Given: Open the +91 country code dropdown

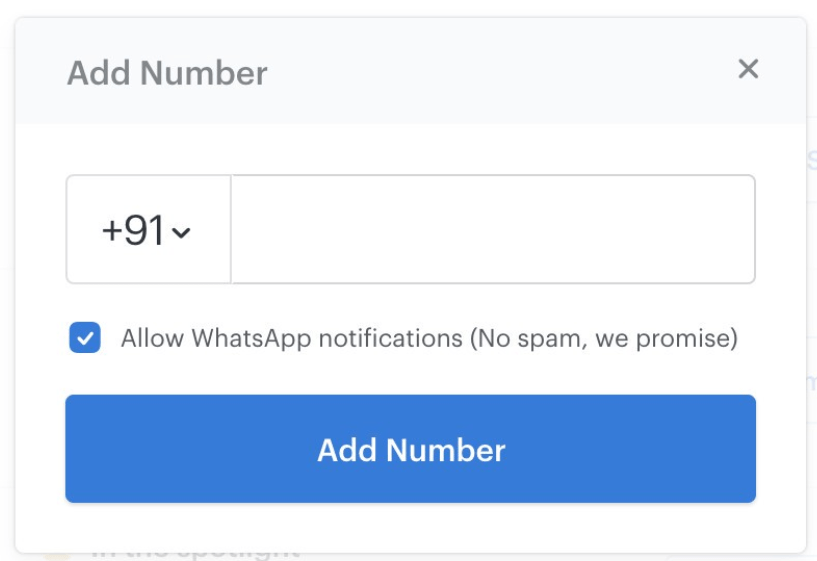Looking at the screenshot, I should [148, 230].
